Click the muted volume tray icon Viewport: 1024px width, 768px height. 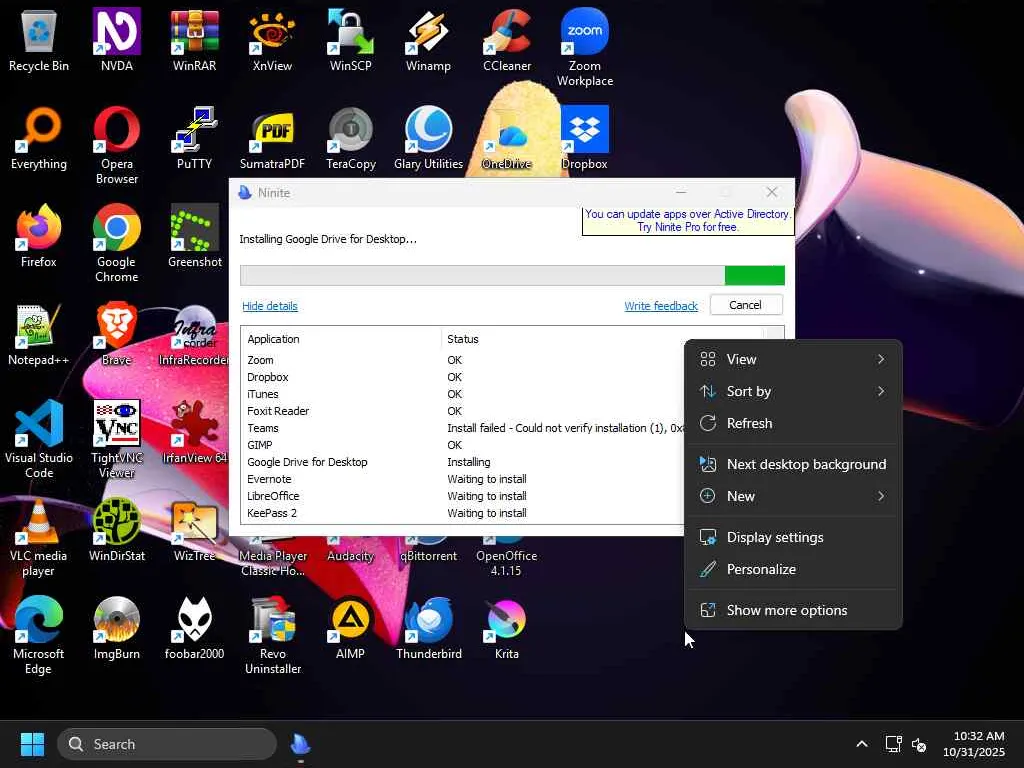(920, 744)
